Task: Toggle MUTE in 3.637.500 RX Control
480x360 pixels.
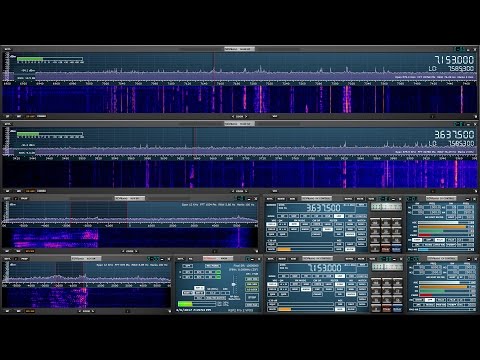Action: pyautogui.click(x=271, y=249)
